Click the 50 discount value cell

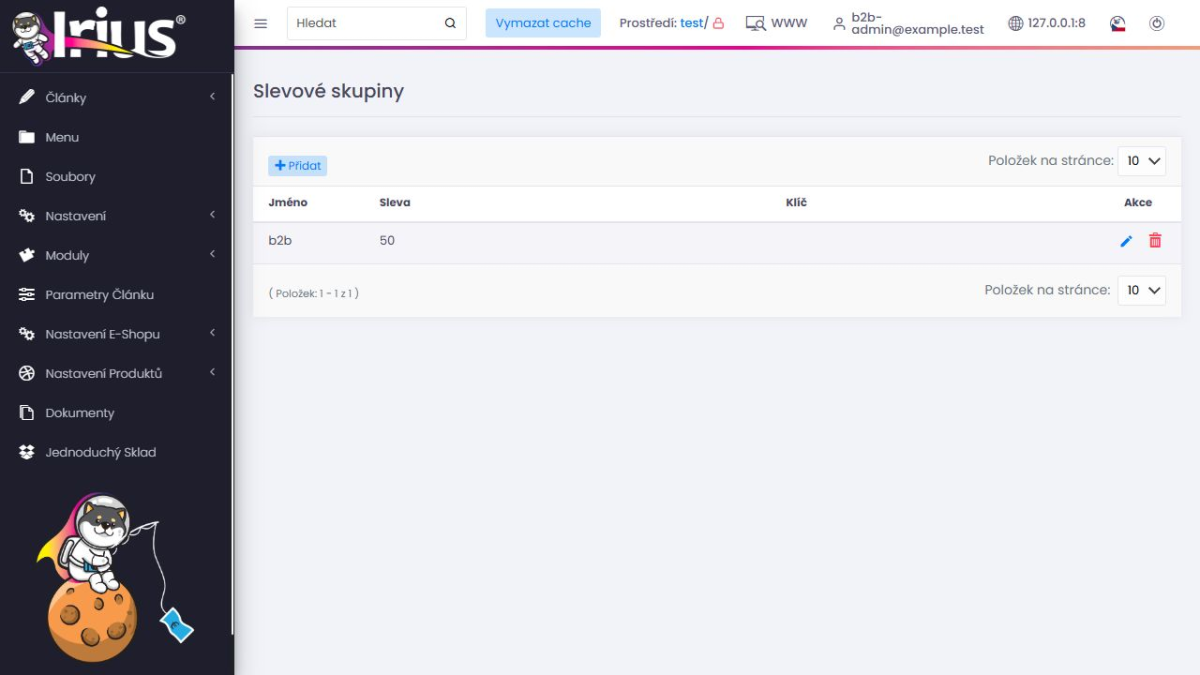[x=387, y=241]
